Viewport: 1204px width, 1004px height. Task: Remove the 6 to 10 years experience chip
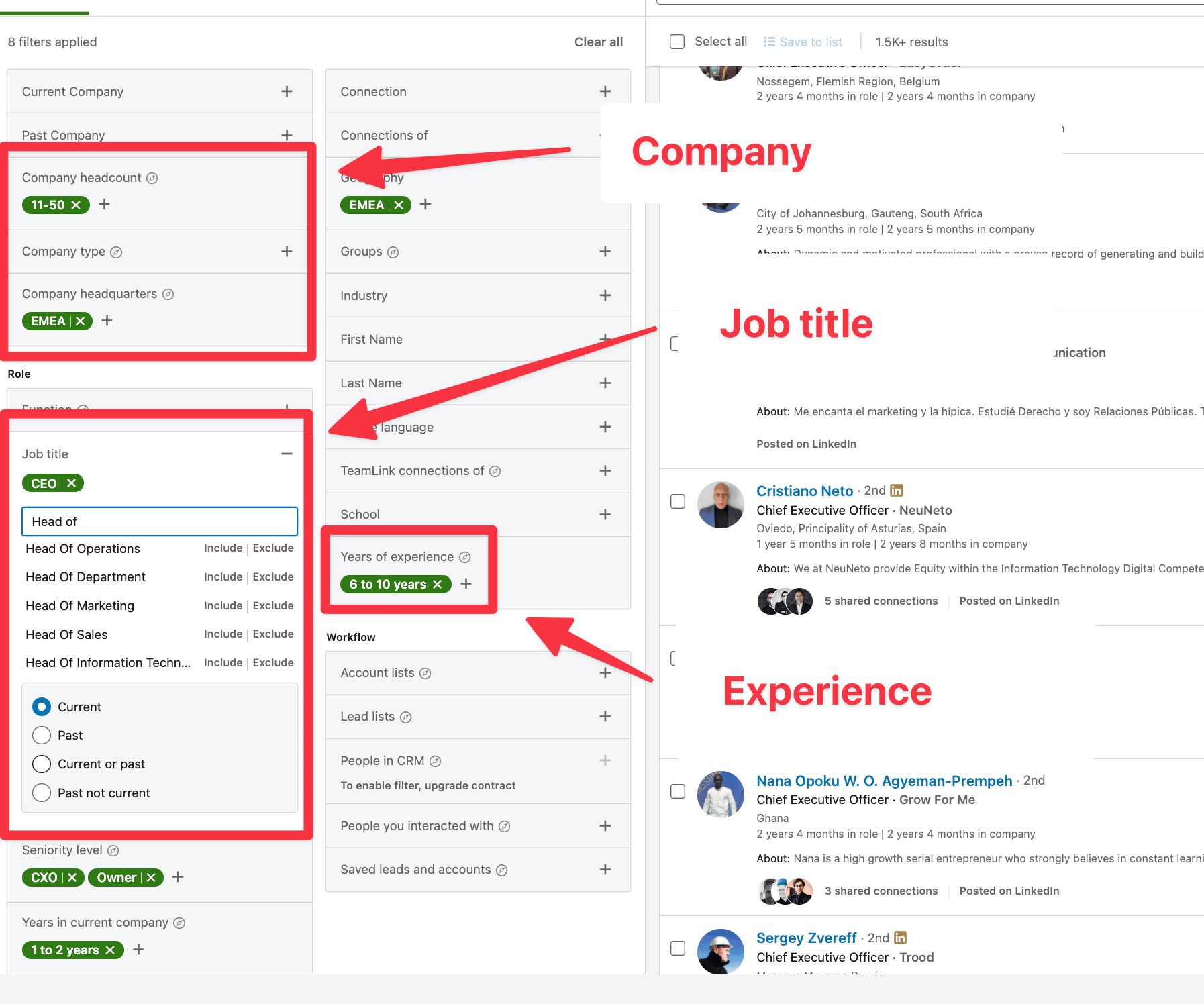pyautogui.click(x=438, y=585)
